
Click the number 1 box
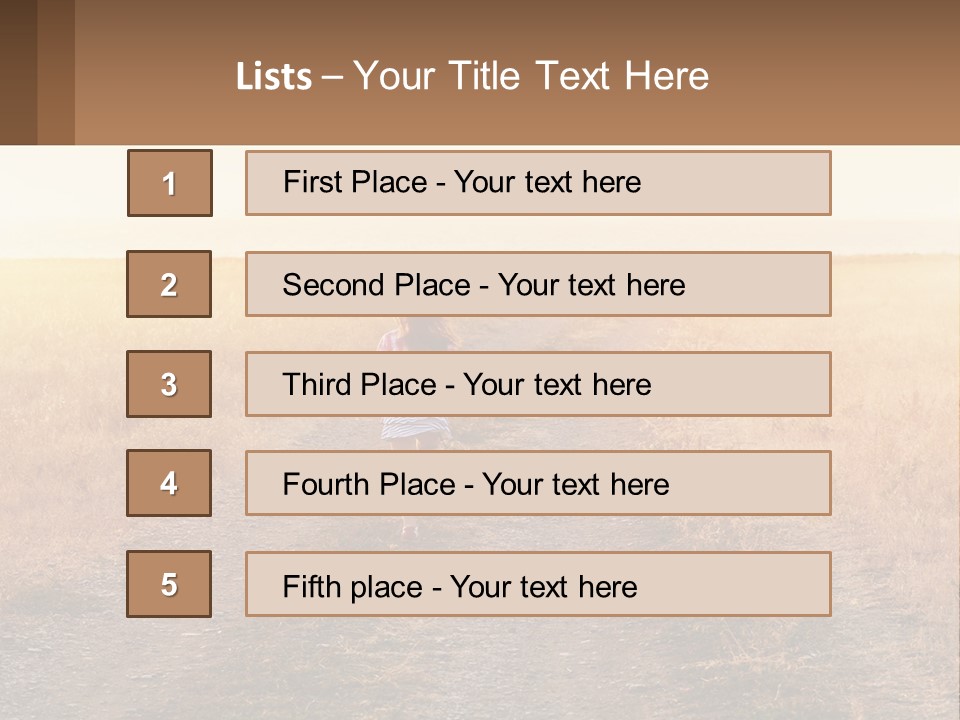click(169, 183)
